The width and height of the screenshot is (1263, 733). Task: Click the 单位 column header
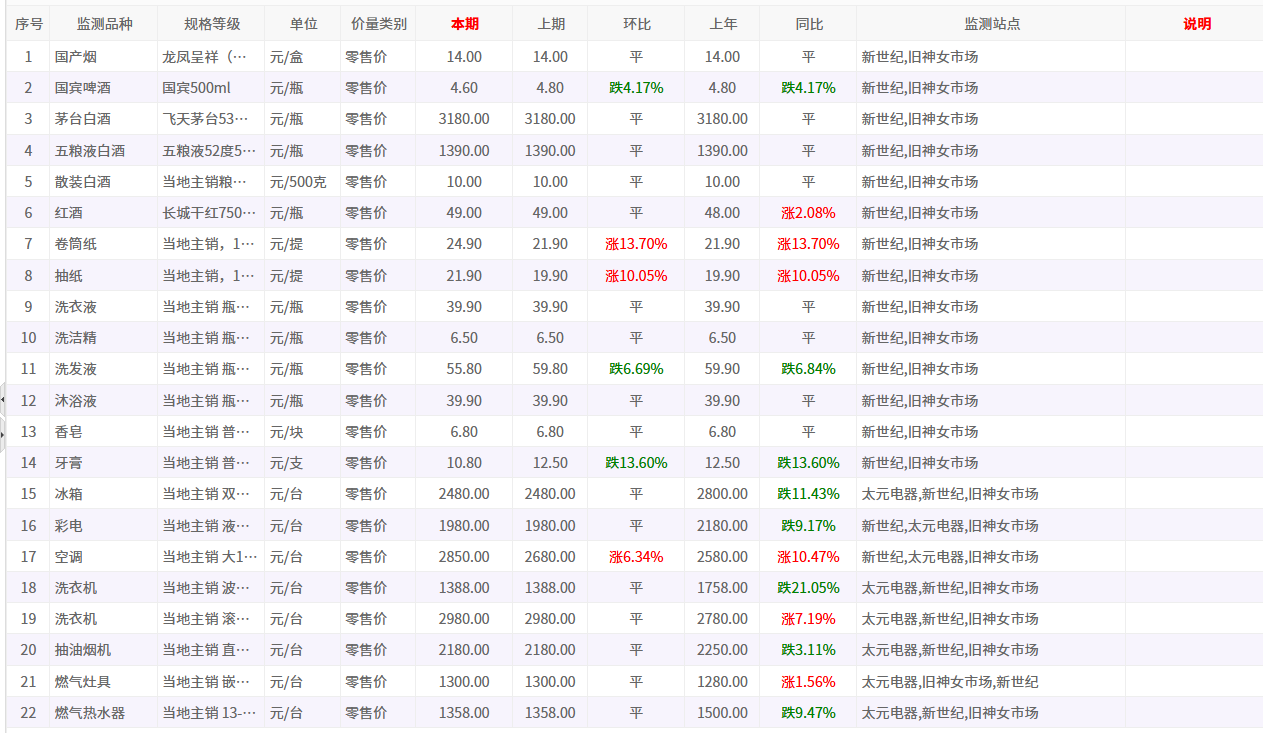[303, 24]
